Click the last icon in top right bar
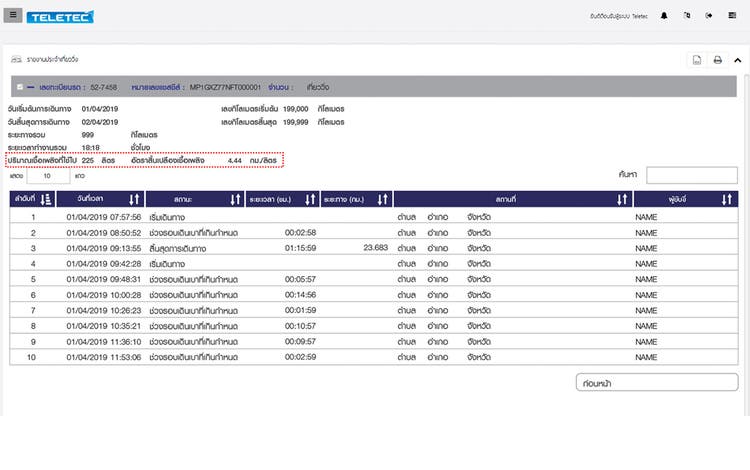750x470 pixels. (x=731, y=16)
